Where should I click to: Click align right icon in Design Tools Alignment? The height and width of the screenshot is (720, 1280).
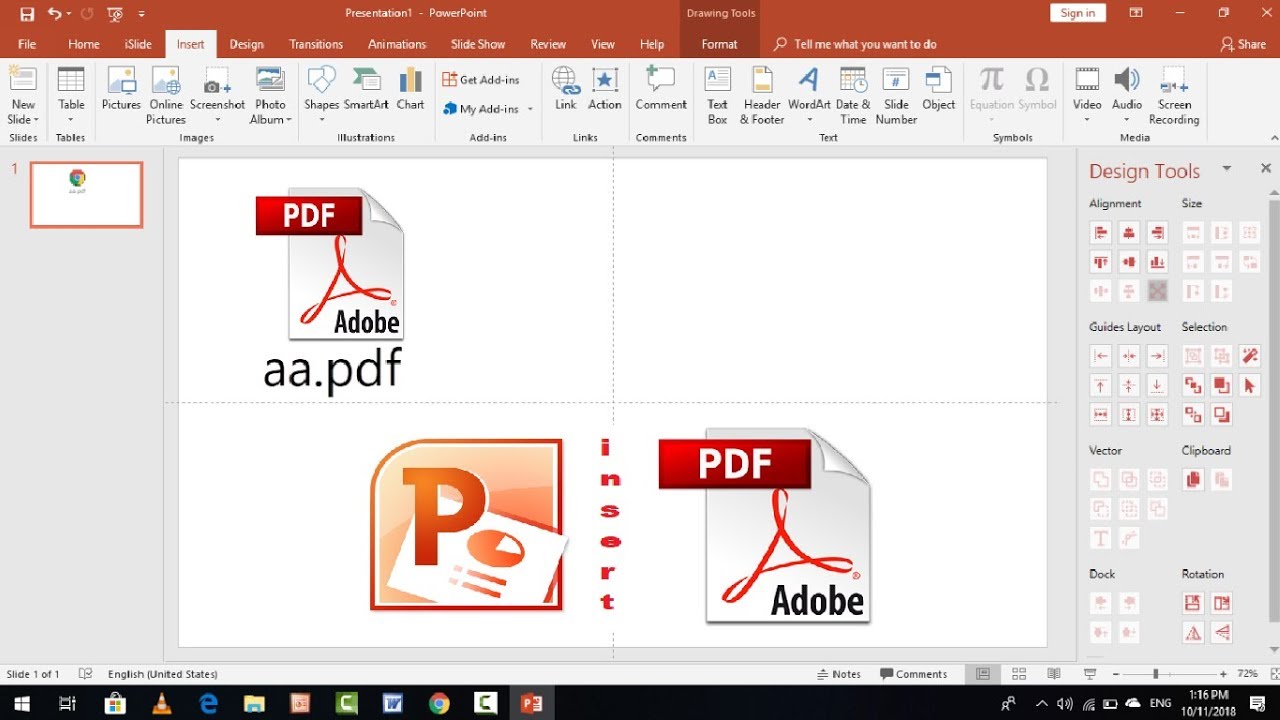(x=1158, y=233)
